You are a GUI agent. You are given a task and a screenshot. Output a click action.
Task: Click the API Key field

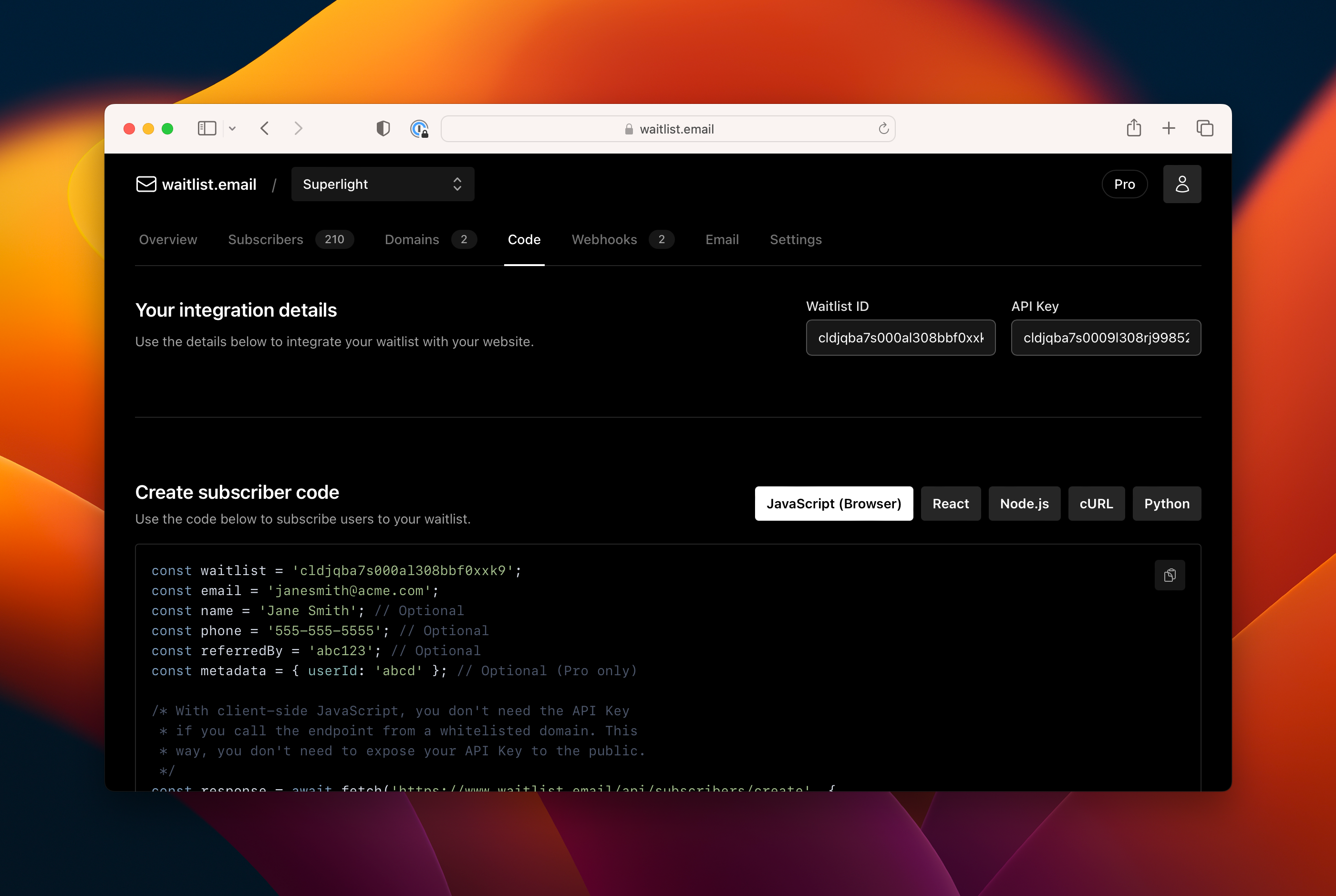tap(1106, 338)
